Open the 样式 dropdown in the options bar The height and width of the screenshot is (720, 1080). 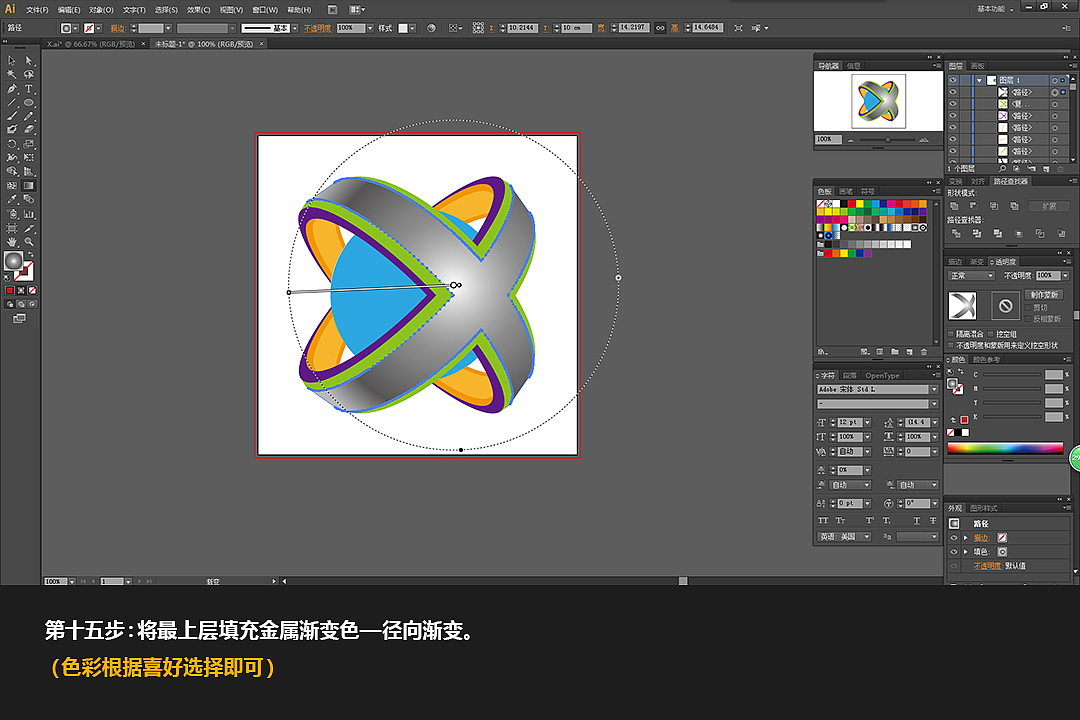click(411, 28)
